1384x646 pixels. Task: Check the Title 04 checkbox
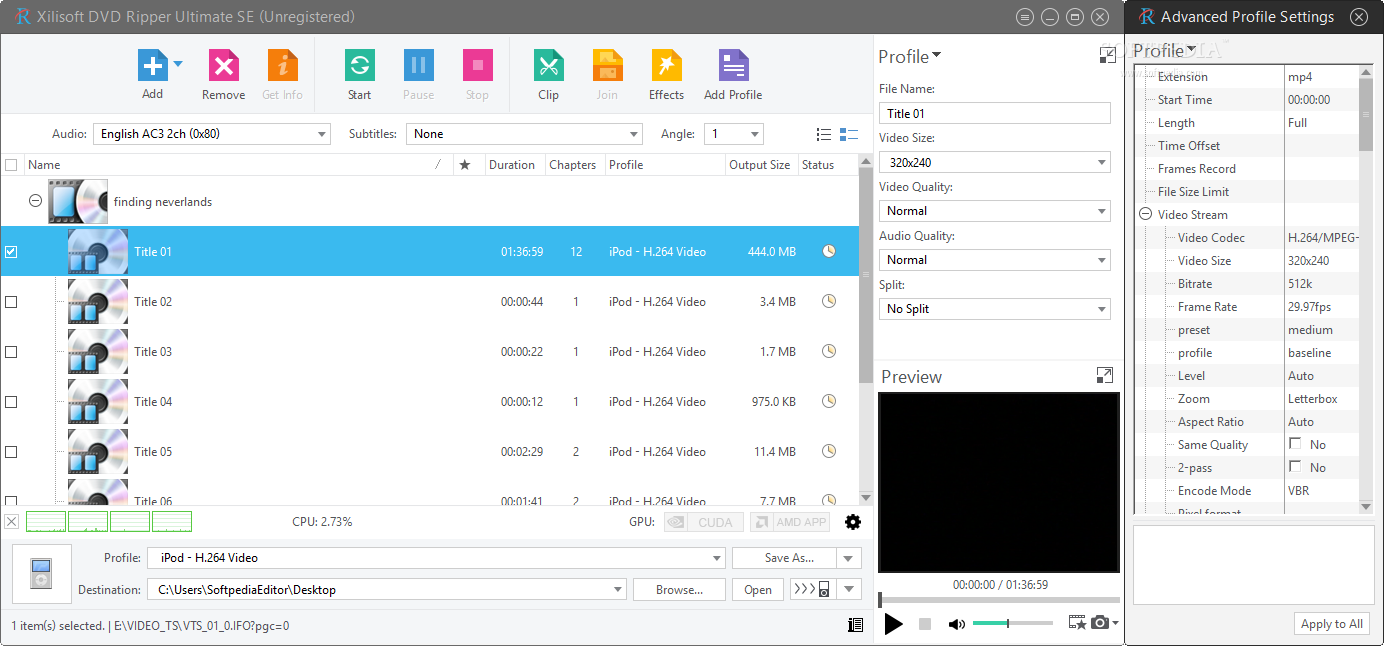coord(11,402)
